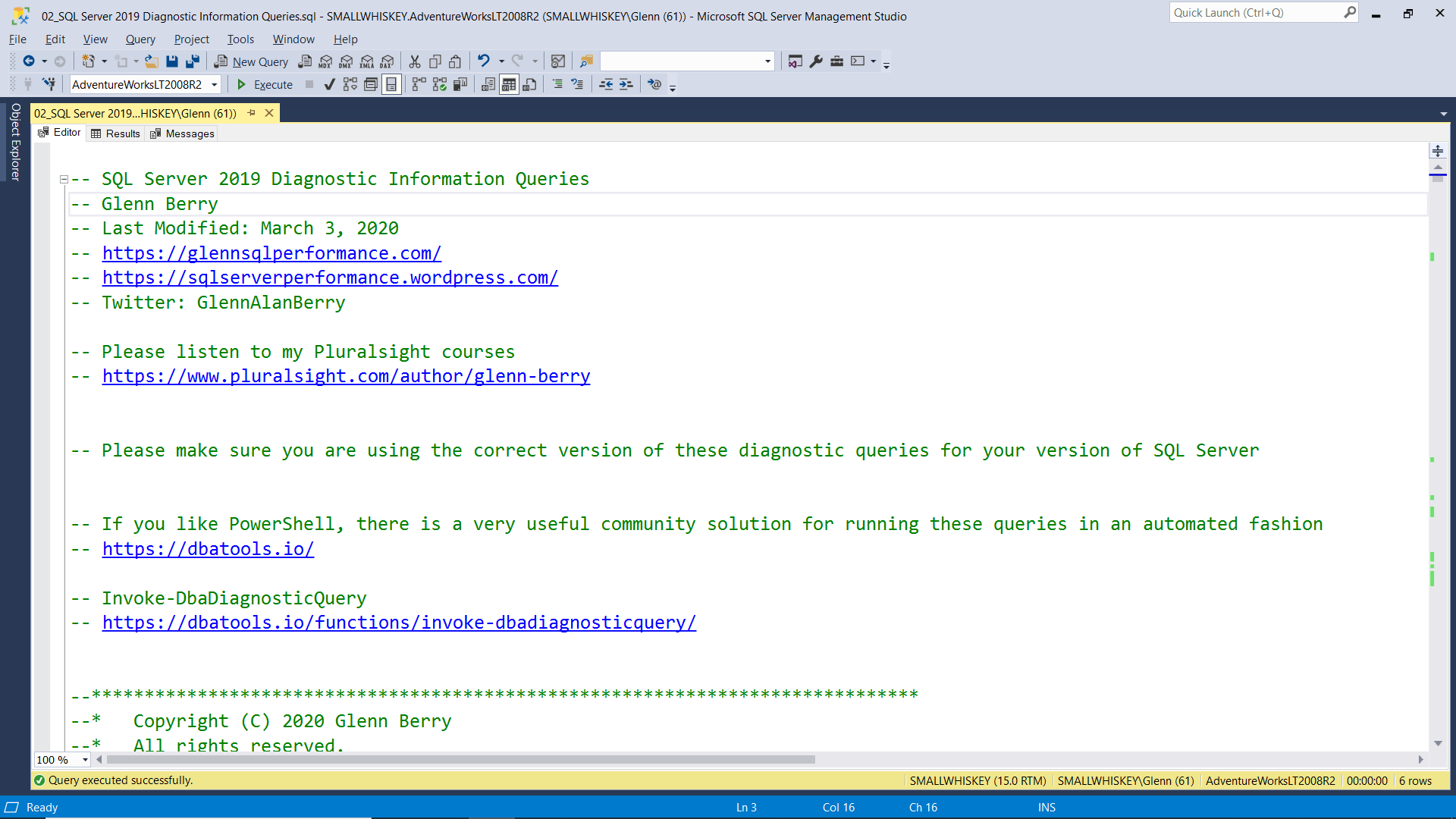Open a new DMX query
Viewport: 1456px width, 819px height.
(346, 61)
